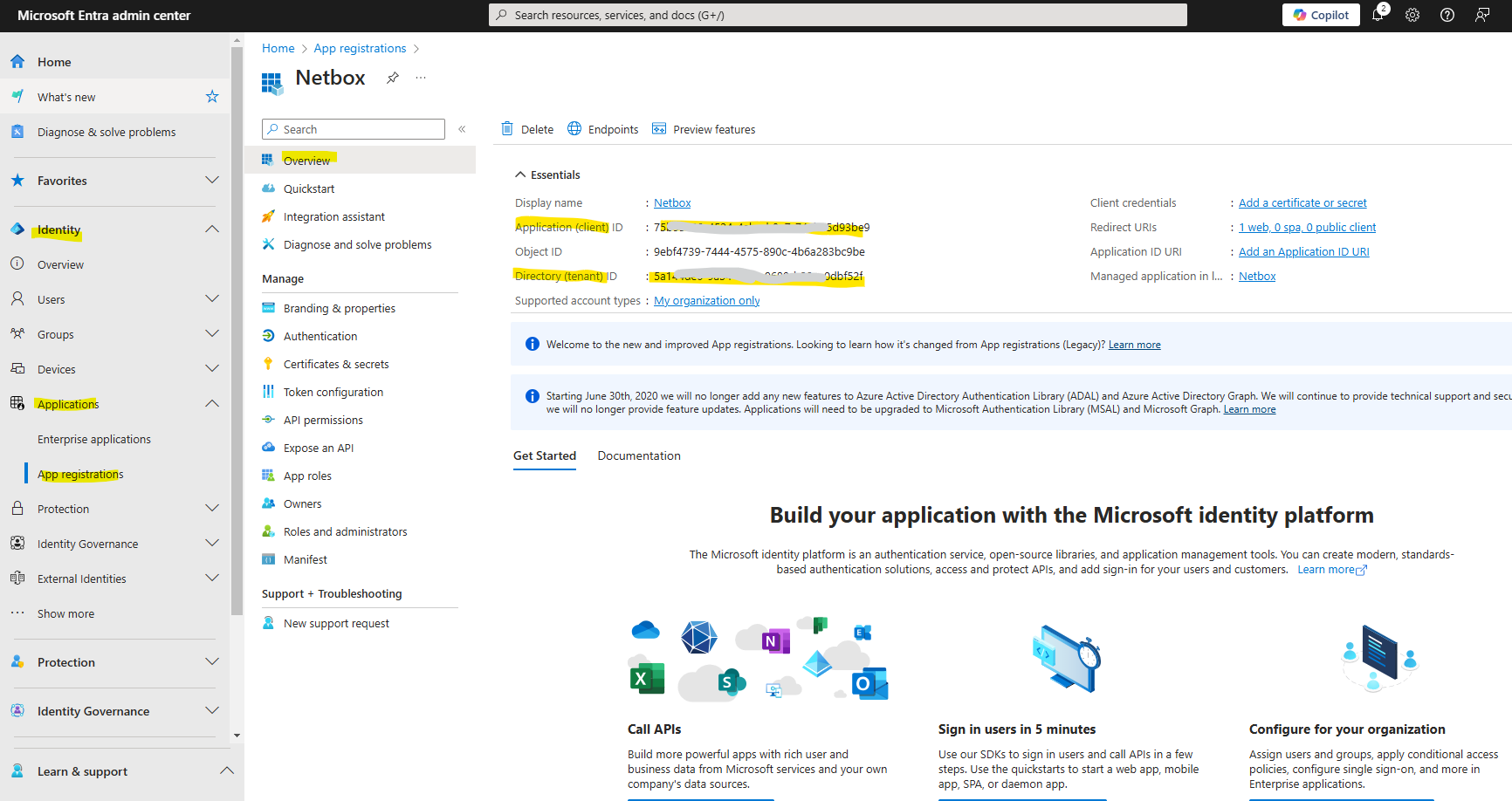Open Identity Overview in left nav
This screenshot has height=801, width=1512.
click(x=60, y=264)
